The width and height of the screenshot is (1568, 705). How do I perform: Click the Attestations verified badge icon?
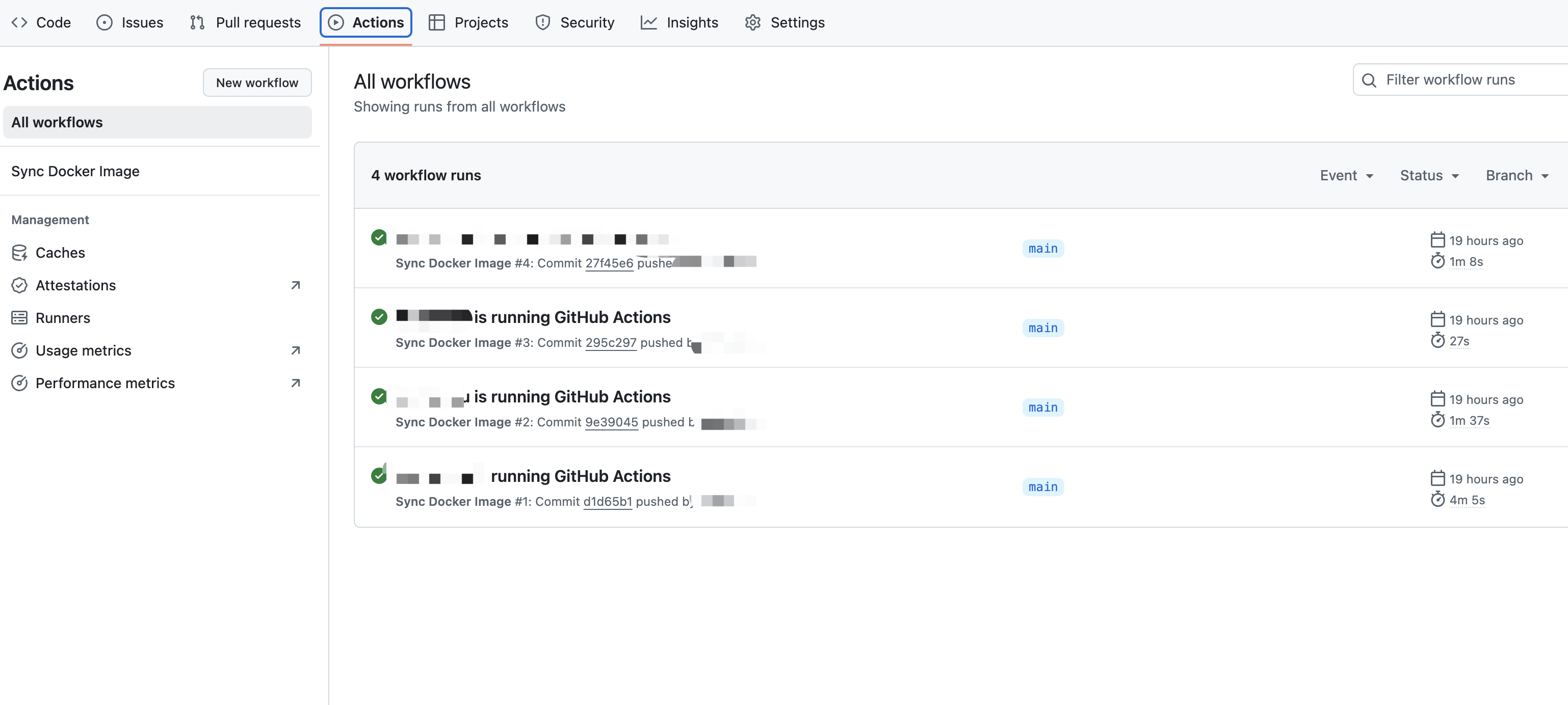point(19,285)
